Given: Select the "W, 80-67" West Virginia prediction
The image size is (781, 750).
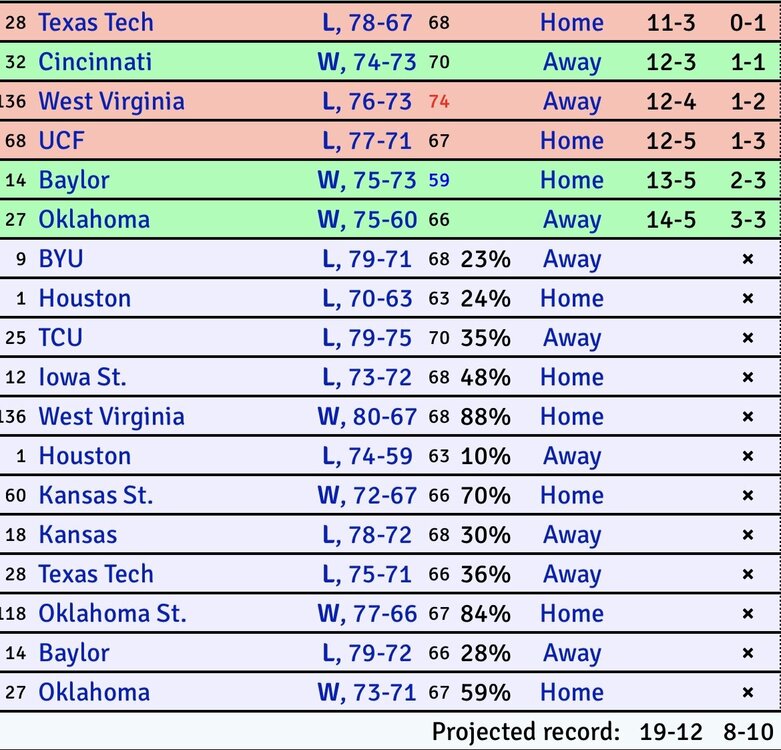Looking at the screenshot, I should pos(366,416).
